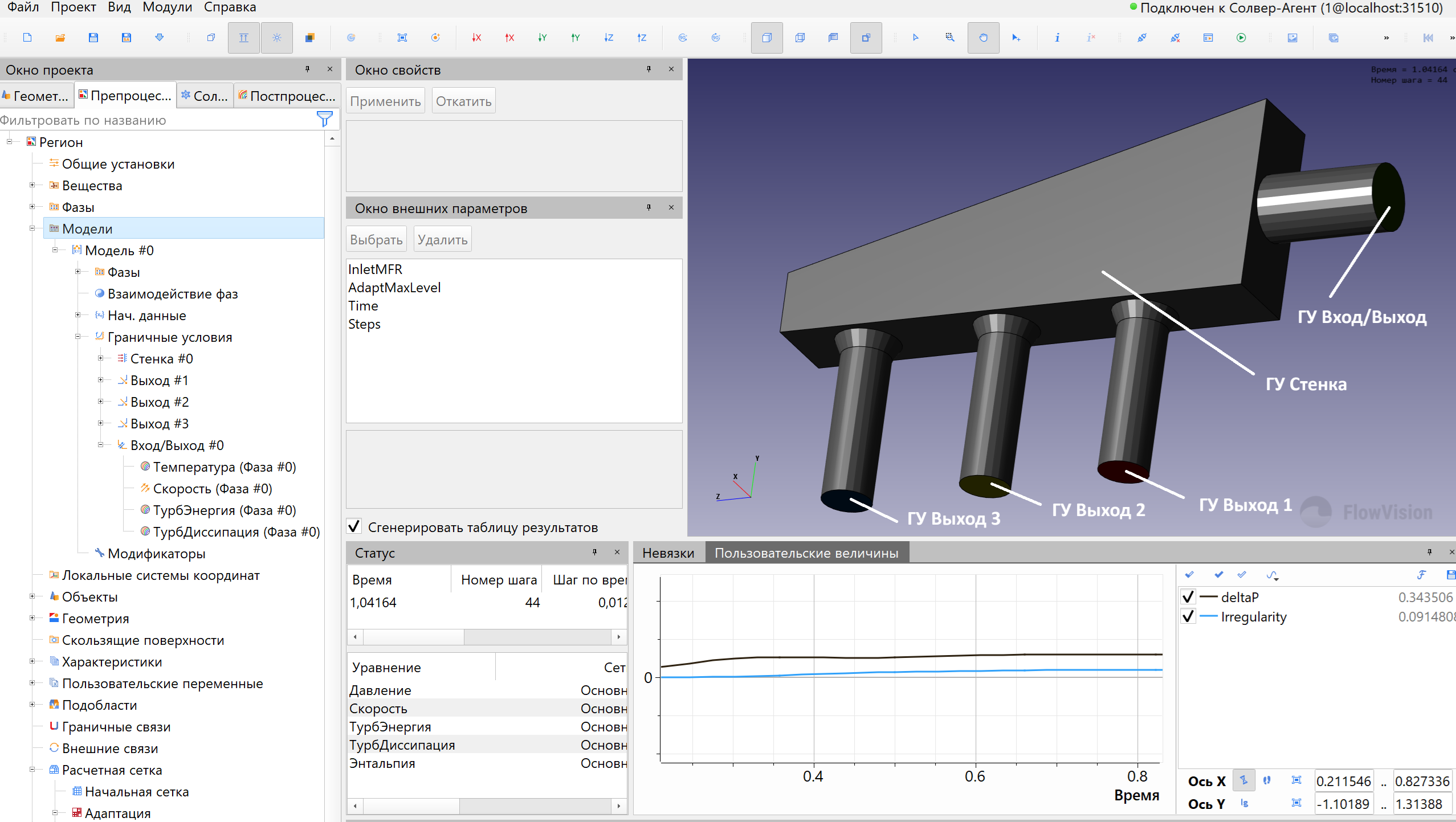Toggle the deltaP curve checkbox
The image size is (1456, 822).
[x=1188, y=597]
